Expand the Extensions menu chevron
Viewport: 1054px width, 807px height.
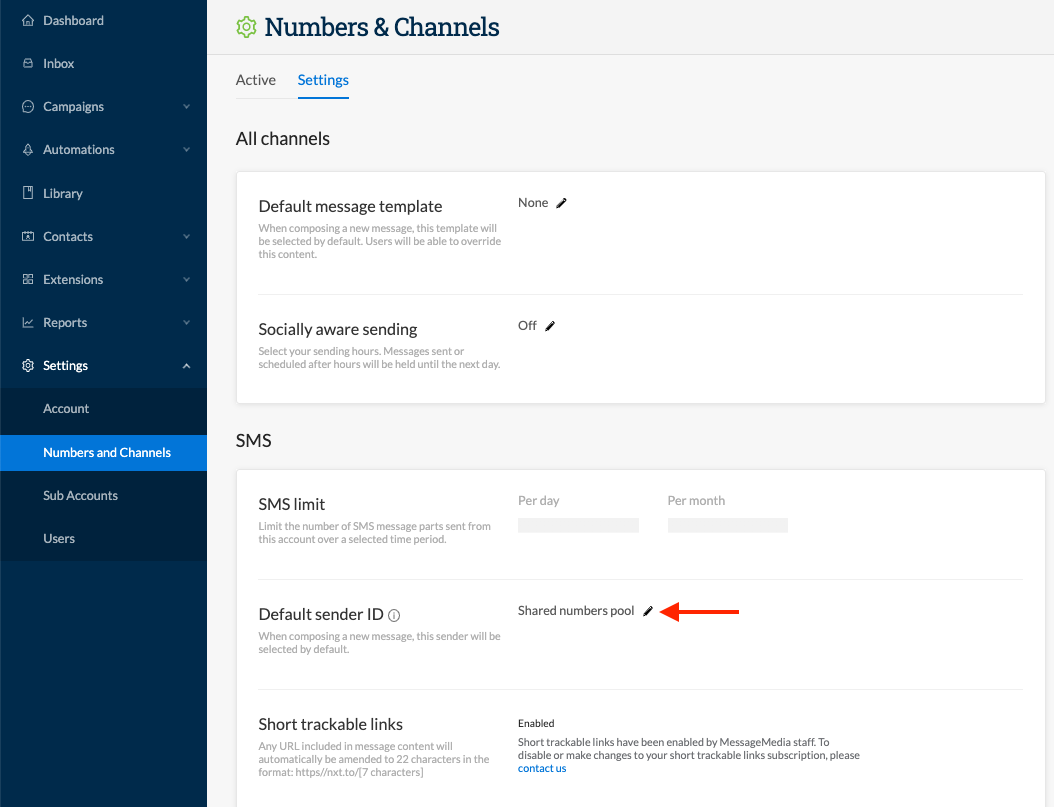pyautogui.click(x=186, y=279)
